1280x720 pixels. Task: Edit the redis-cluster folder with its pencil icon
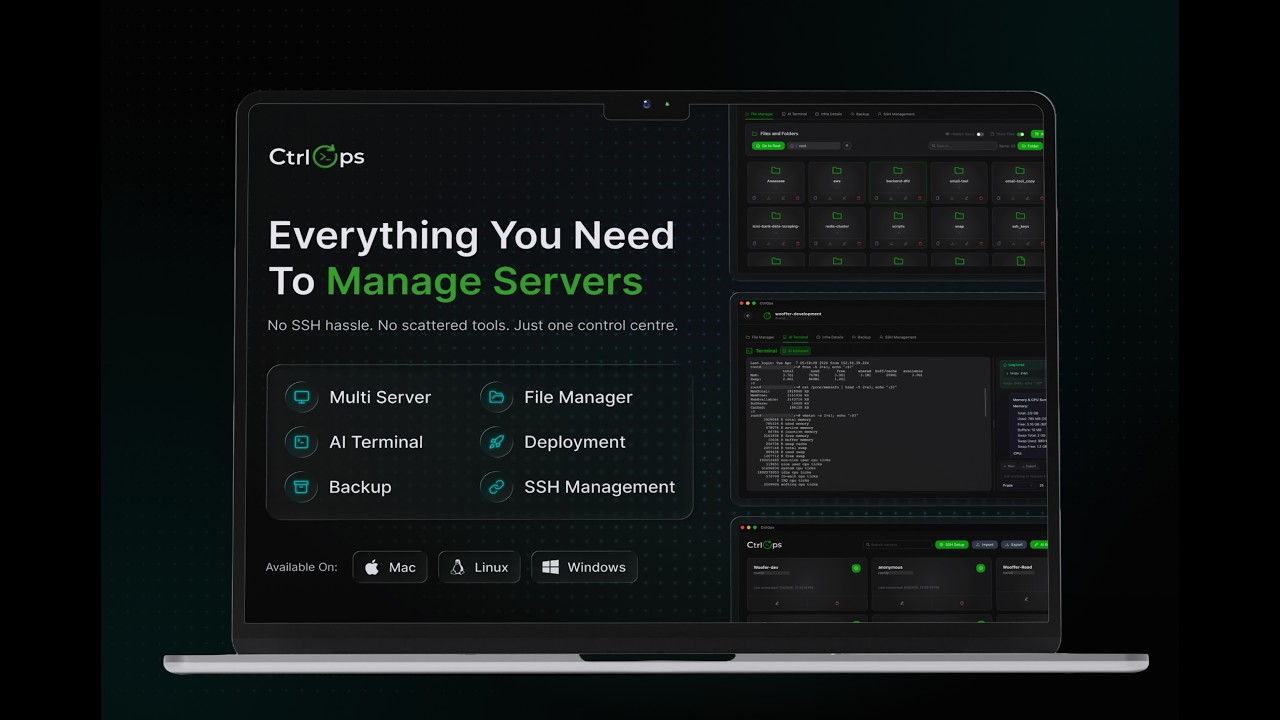844,244
